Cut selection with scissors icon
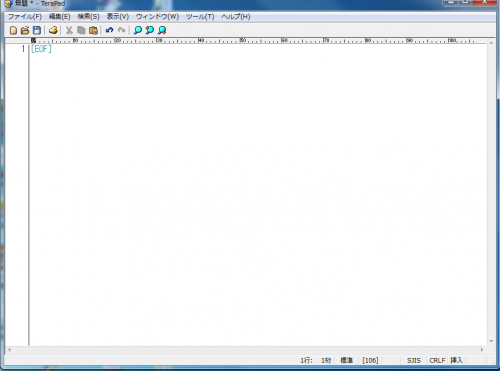The width and height of the screenshot is (500, 371). [x=69, y=30]
